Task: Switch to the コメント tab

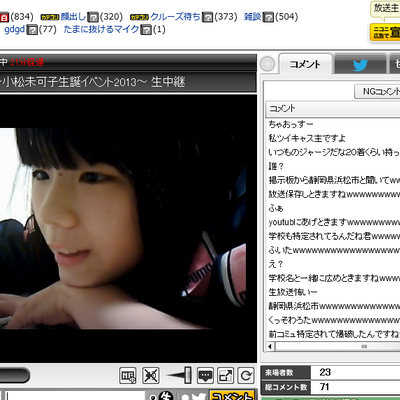Action: pyautogui.click(x=305, y=64)
